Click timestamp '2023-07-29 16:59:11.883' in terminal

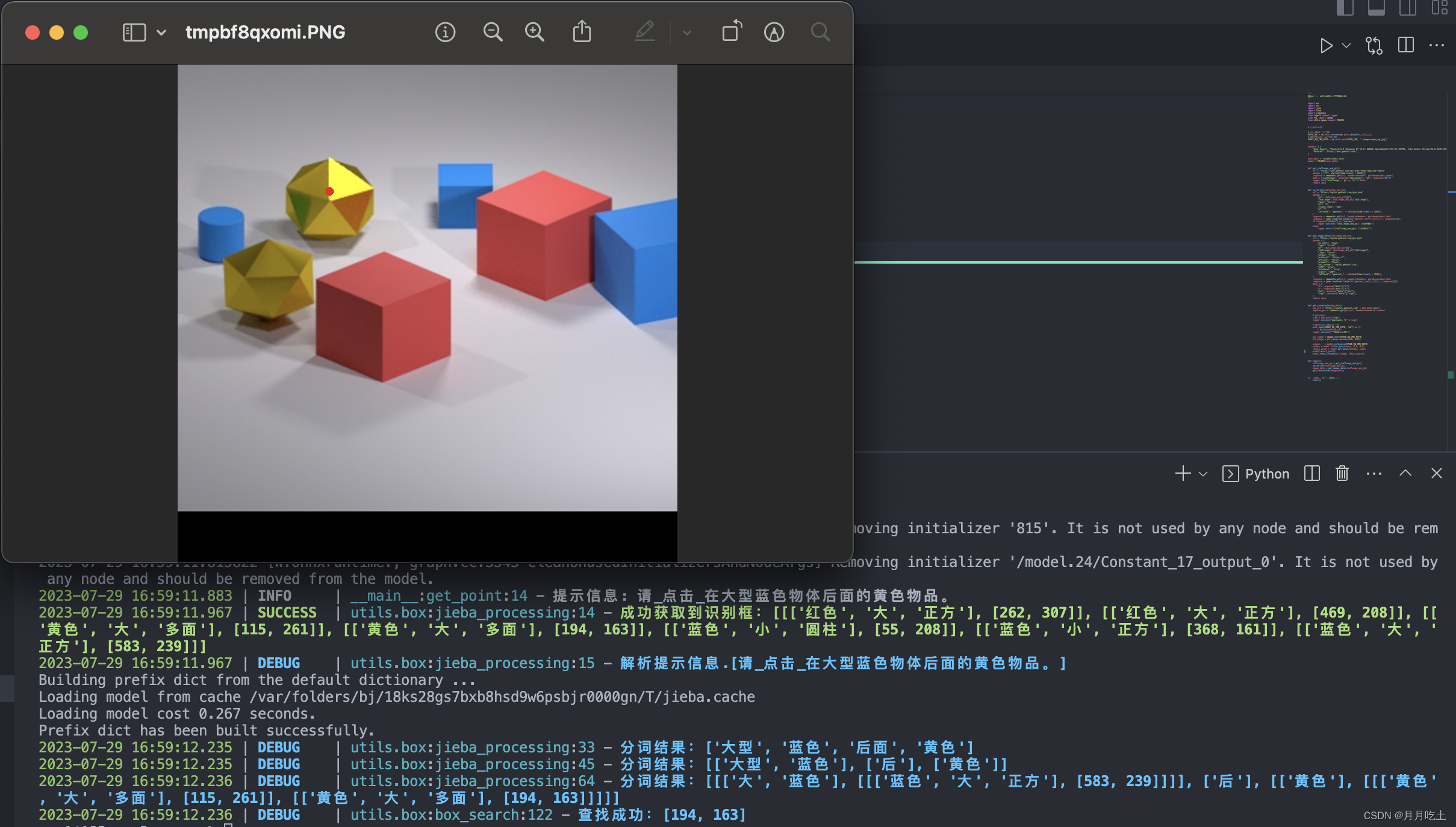pos(135,596)
